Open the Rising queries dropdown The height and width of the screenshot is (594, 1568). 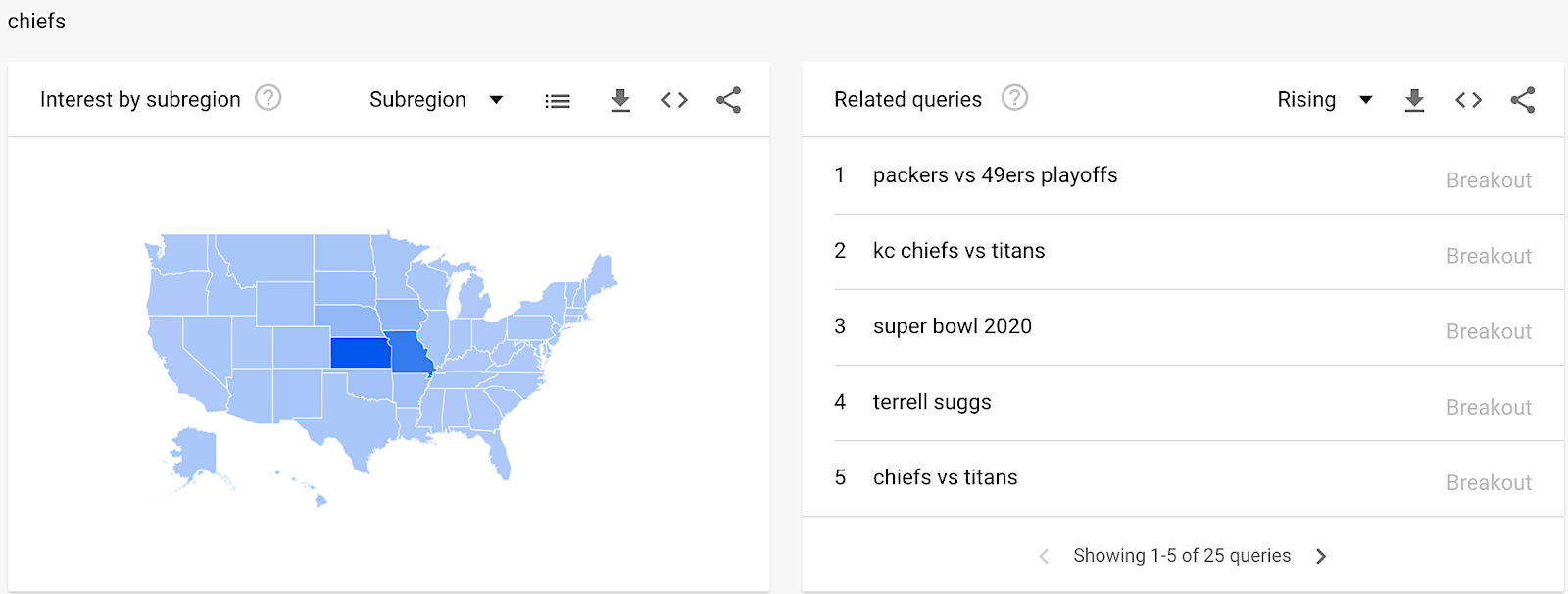(1323, 99)
